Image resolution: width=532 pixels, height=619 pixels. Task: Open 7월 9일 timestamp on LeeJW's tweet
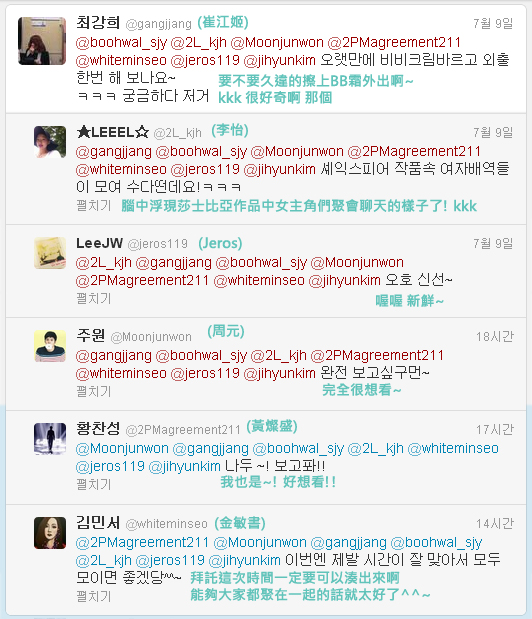pos(493,244)
